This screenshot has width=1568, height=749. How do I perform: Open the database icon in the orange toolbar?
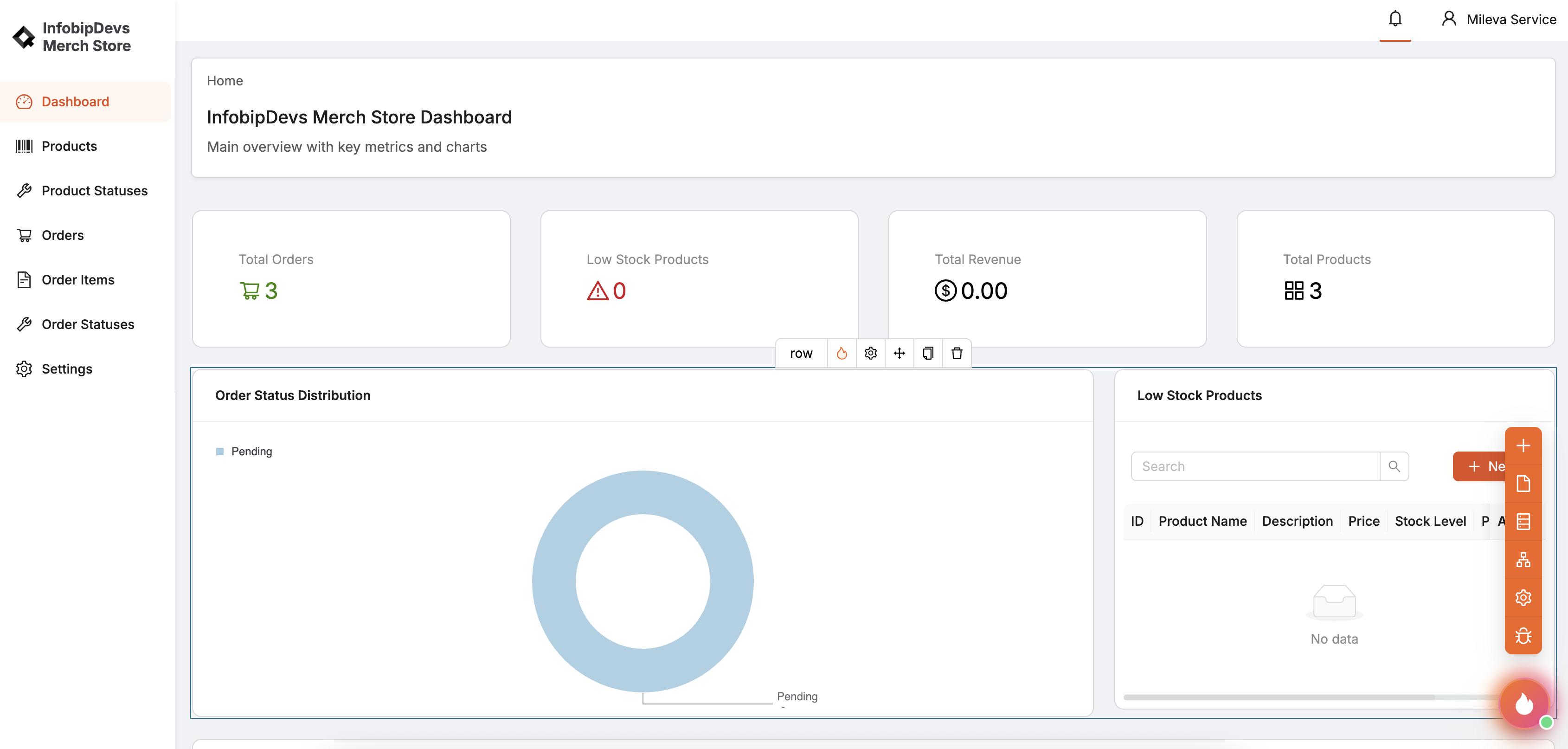click(1523, 521)
